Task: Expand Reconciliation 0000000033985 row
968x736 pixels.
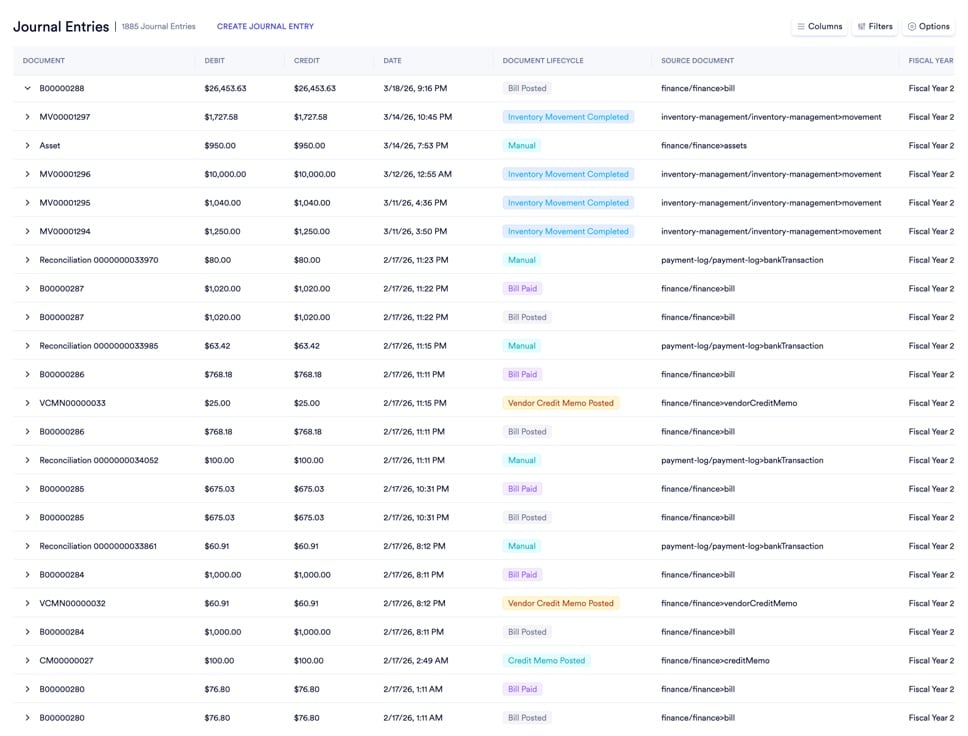Action: [27, 346]
